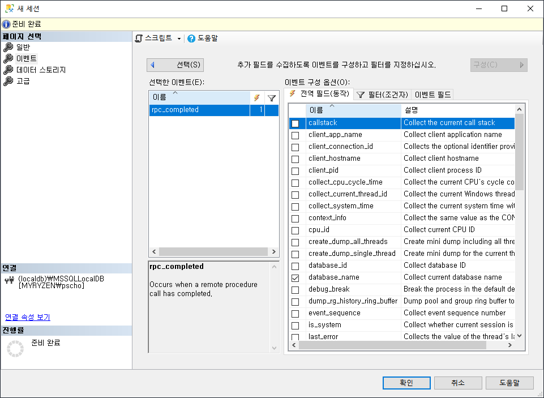The width and height of the screenshot is (544, 398).
Task: Maximize the 새 세션 window
Action: [x=504, y=8]
